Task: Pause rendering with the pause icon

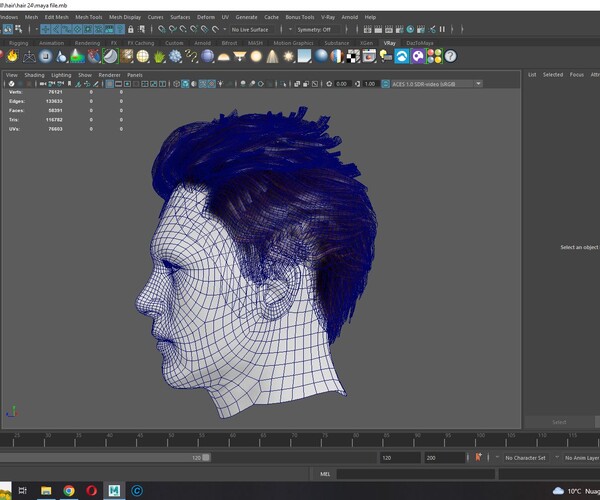Action: (x=442, y=29)
